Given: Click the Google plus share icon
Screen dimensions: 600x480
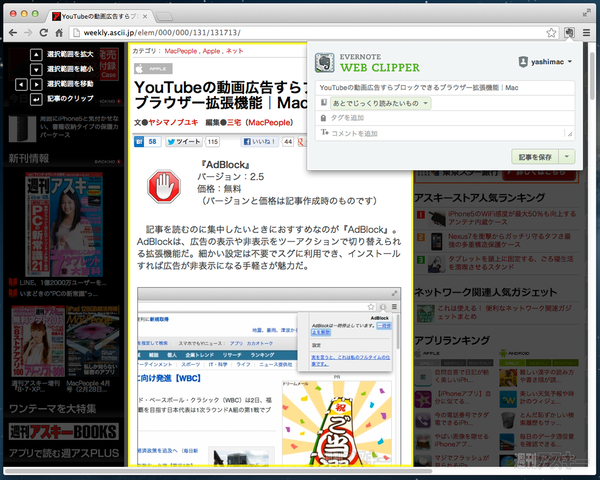Looking at the screenshot, I should [x=301, y=142].
